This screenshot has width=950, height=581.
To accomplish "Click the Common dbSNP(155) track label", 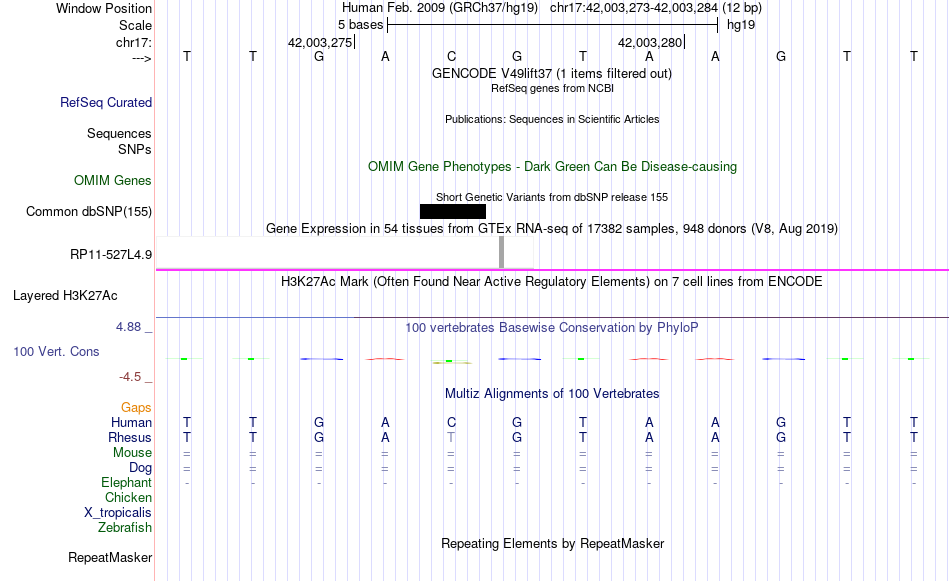I will (x=89, y=211).
